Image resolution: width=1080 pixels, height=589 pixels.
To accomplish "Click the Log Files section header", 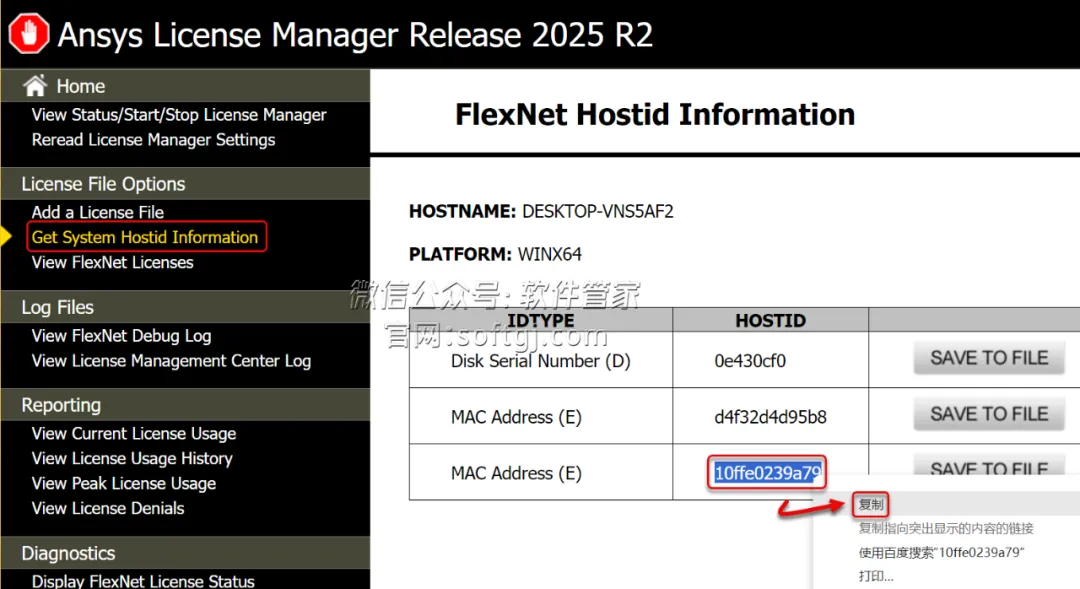I will pos(57,307).
